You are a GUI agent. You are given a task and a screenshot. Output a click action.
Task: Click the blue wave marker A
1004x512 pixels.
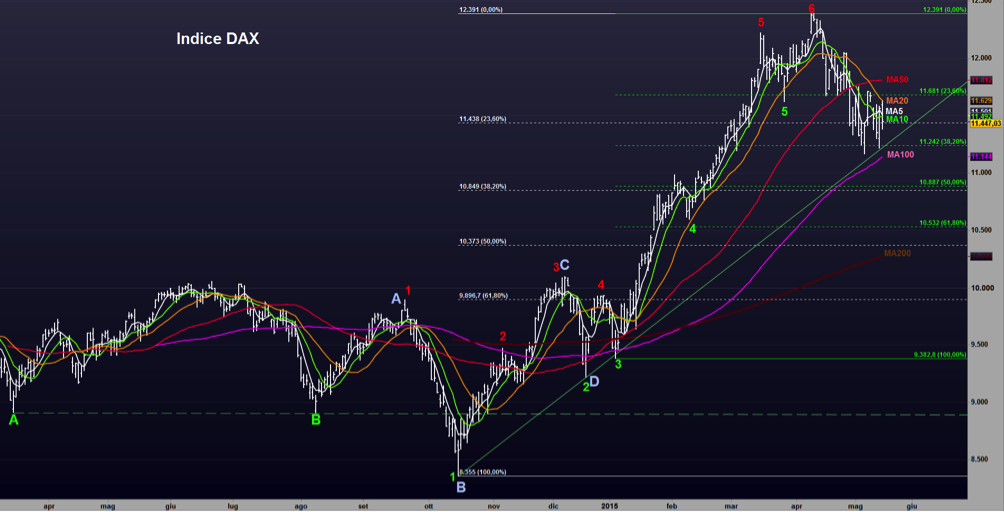click(x=396, y=299)
